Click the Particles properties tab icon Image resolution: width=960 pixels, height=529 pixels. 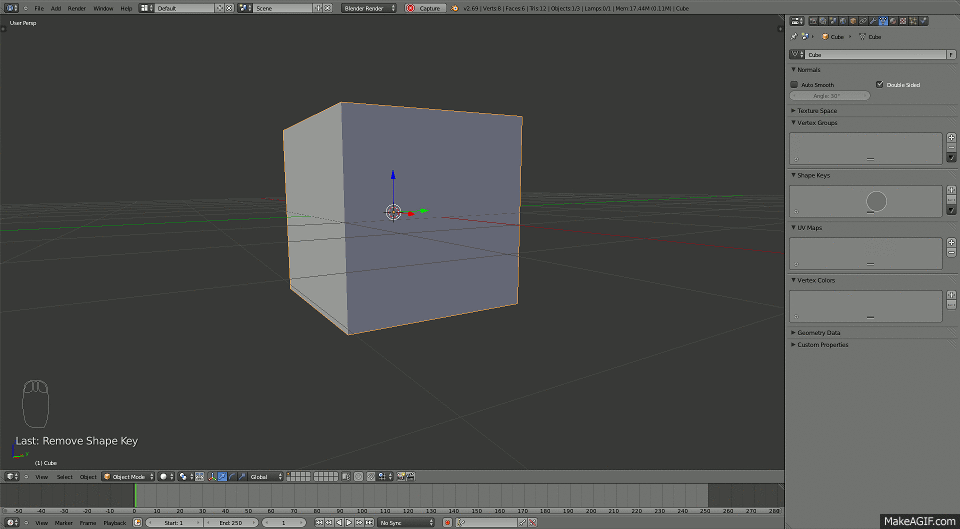pyautogui.click(x=914, y=21)
